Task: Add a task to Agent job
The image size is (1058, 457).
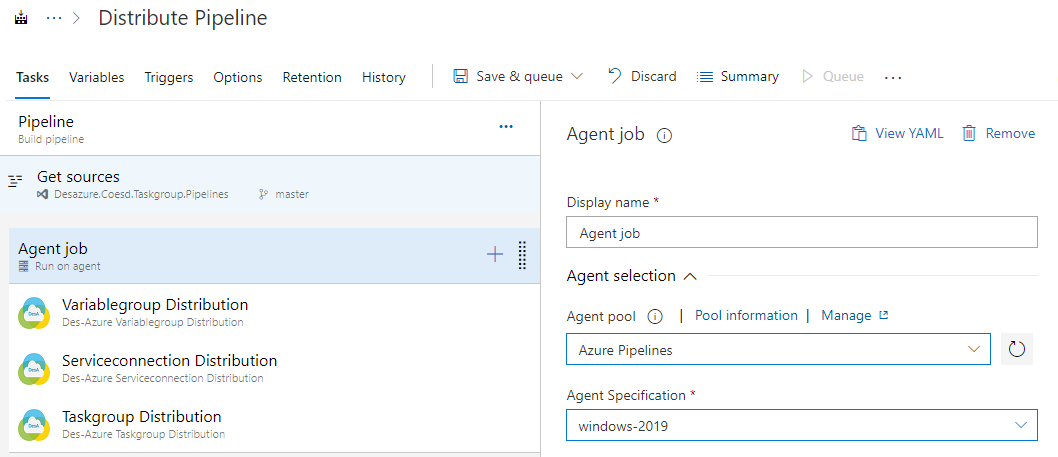Action: 495,254
